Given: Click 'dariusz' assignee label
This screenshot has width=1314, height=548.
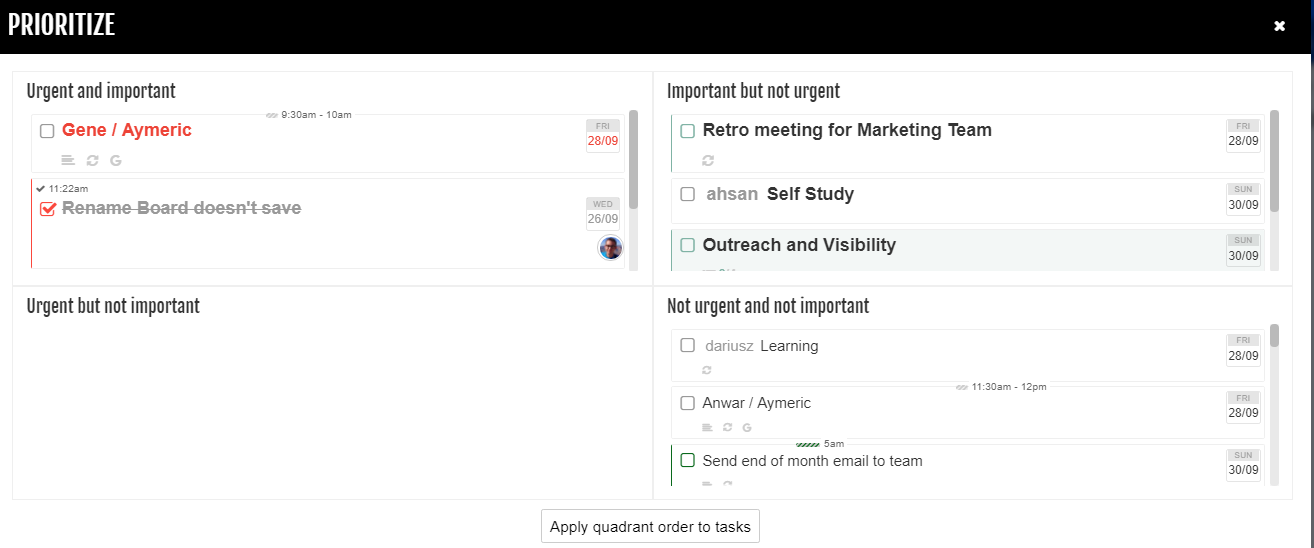Looking at the screenshot, I should pyautogui.click(x=729, y=346).
